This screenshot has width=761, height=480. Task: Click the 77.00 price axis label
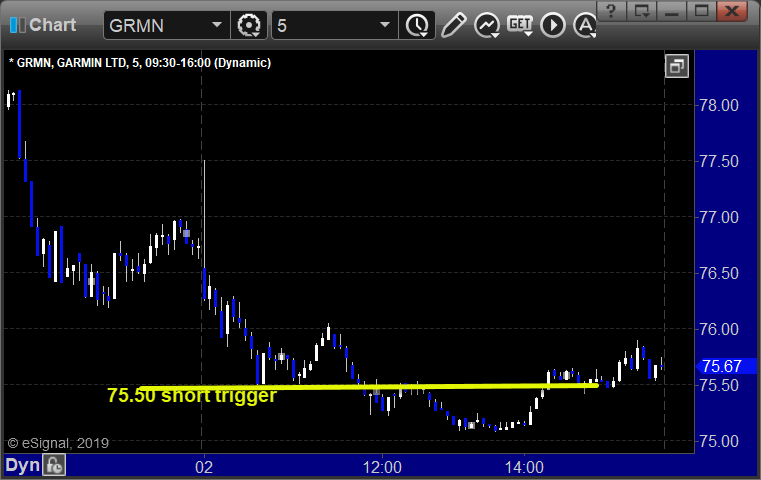click(719, 217)
